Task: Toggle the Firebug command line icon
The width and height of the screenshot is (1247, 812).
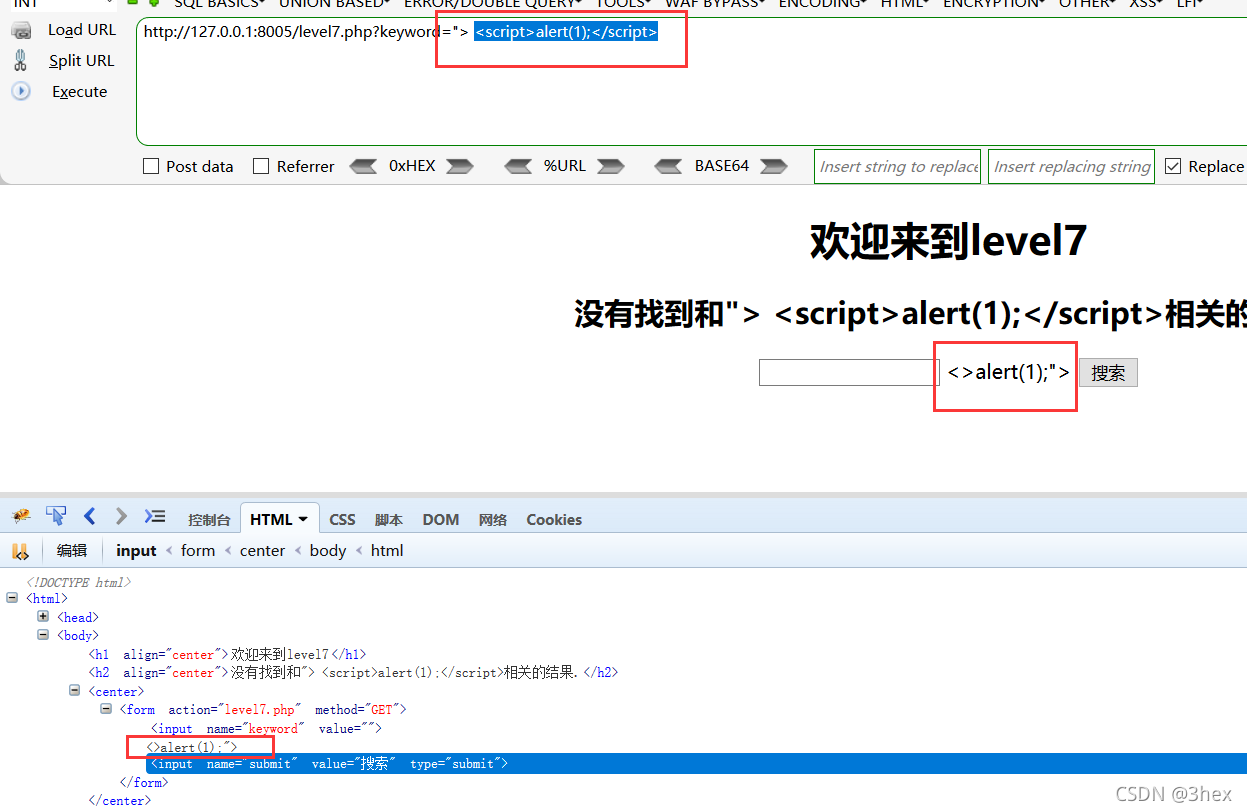Action: [x=155, y=516]
